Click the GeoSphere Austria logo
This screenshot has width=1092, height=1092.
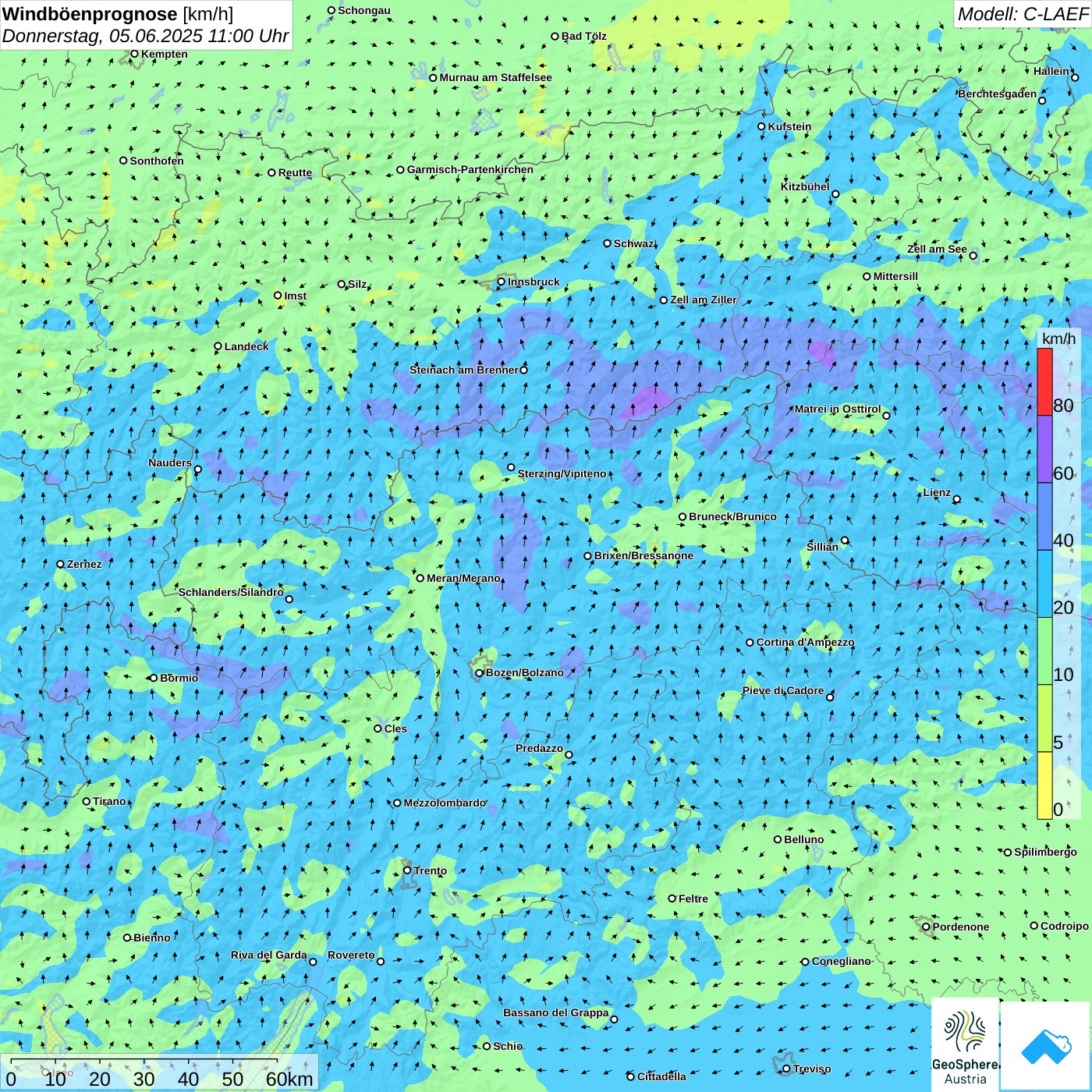(965, 1044)
